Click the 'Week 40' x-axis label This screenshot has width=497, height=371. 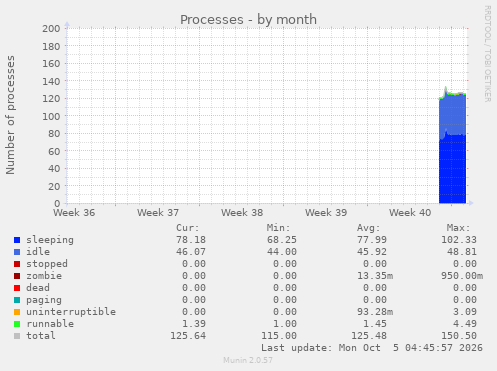[410, 213]
